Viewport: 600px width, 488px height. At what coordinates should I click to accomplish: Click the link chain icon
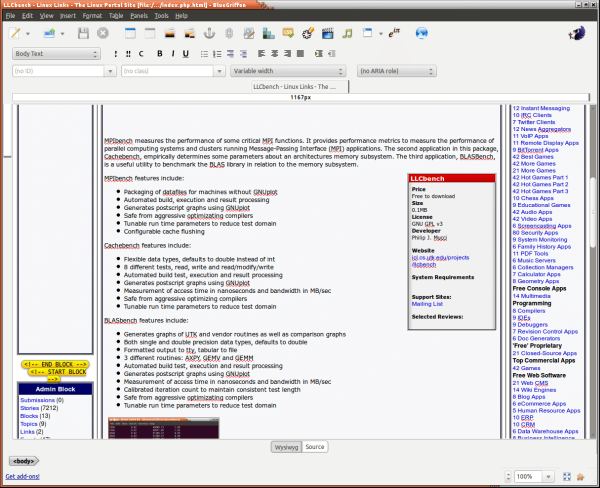[x=229, y=33]
